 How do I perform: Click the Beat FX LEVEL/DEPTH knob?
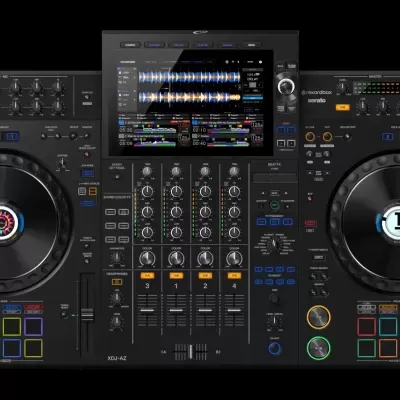tap(274, 322)
